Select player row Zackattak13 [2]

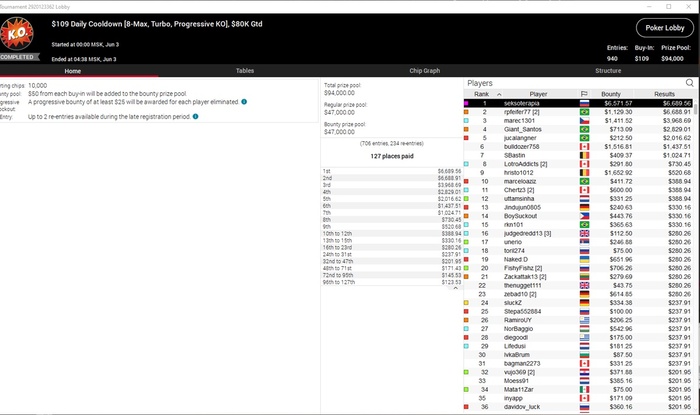[578, 277]
